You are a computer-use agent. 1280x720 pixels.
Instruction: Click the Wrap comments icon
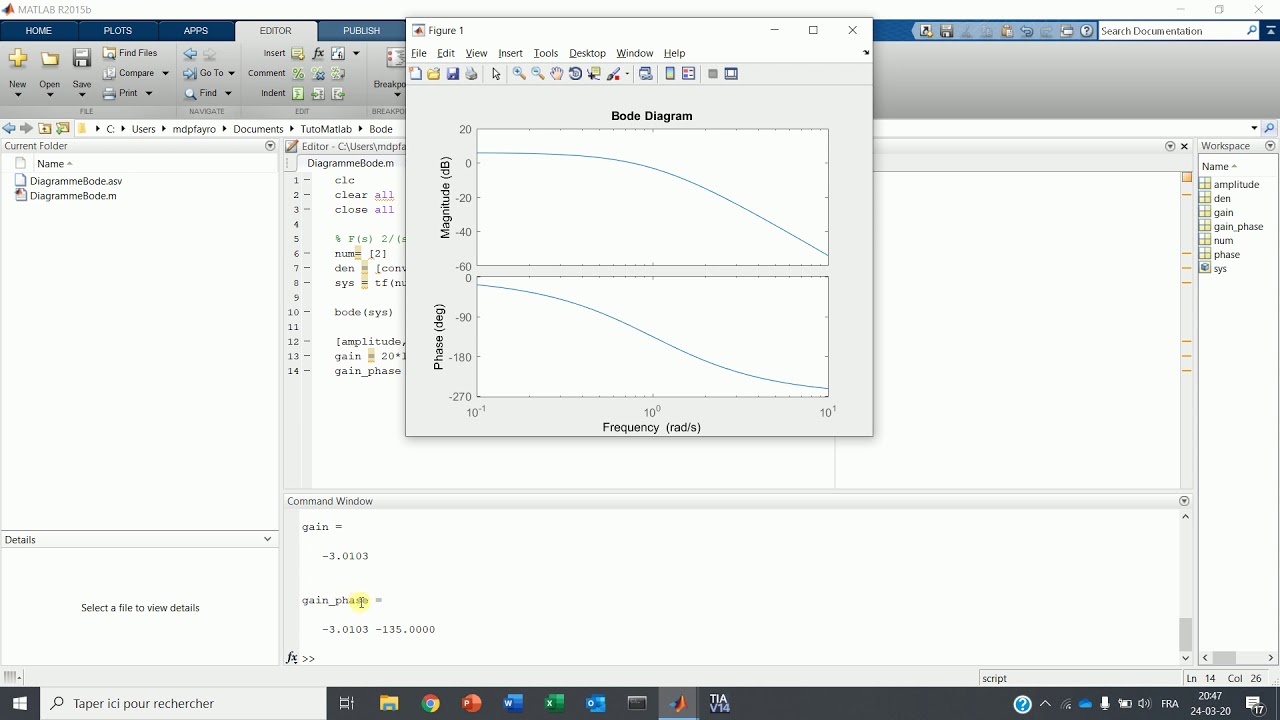click(x=338, y=74)
